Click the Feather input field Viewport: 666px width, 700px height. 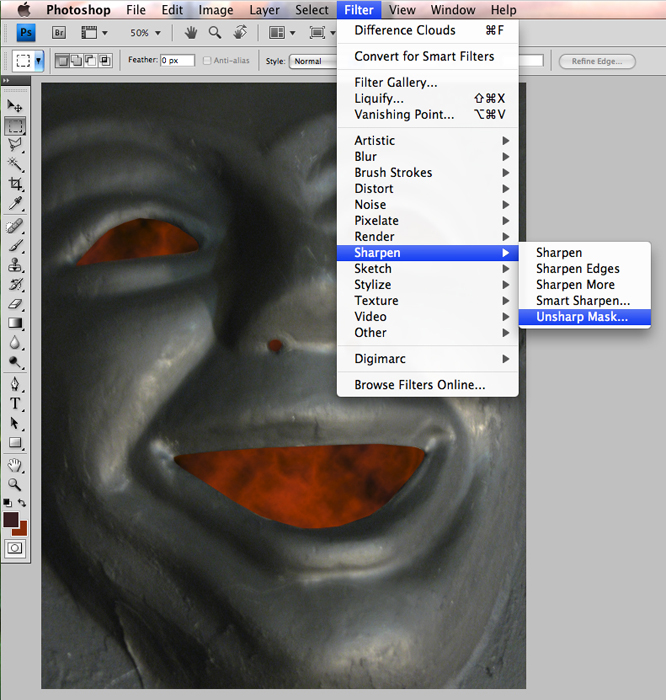[177, 60]
